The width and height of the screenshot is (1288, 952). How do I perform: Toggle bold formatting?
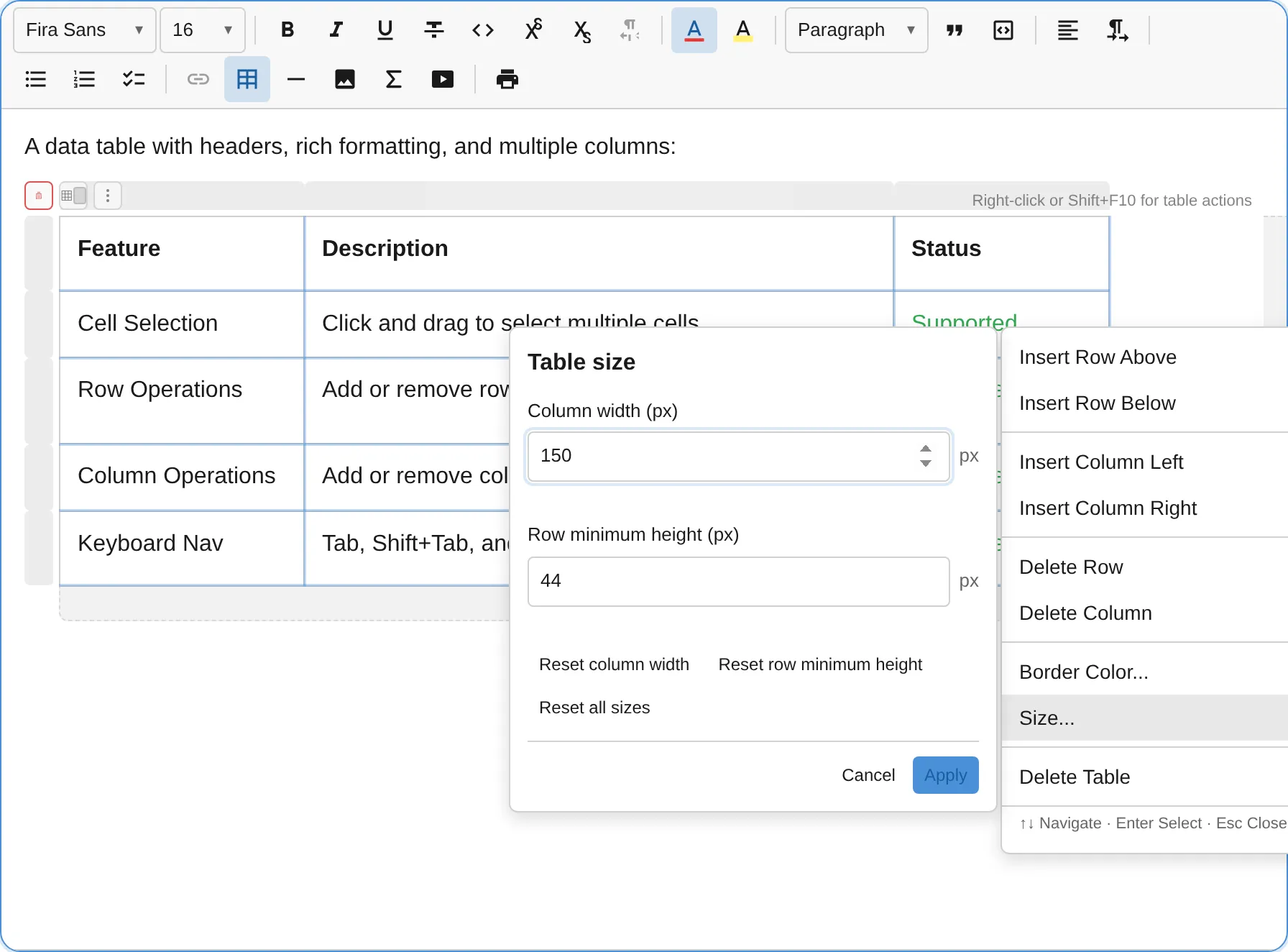(x=287, y=30)
